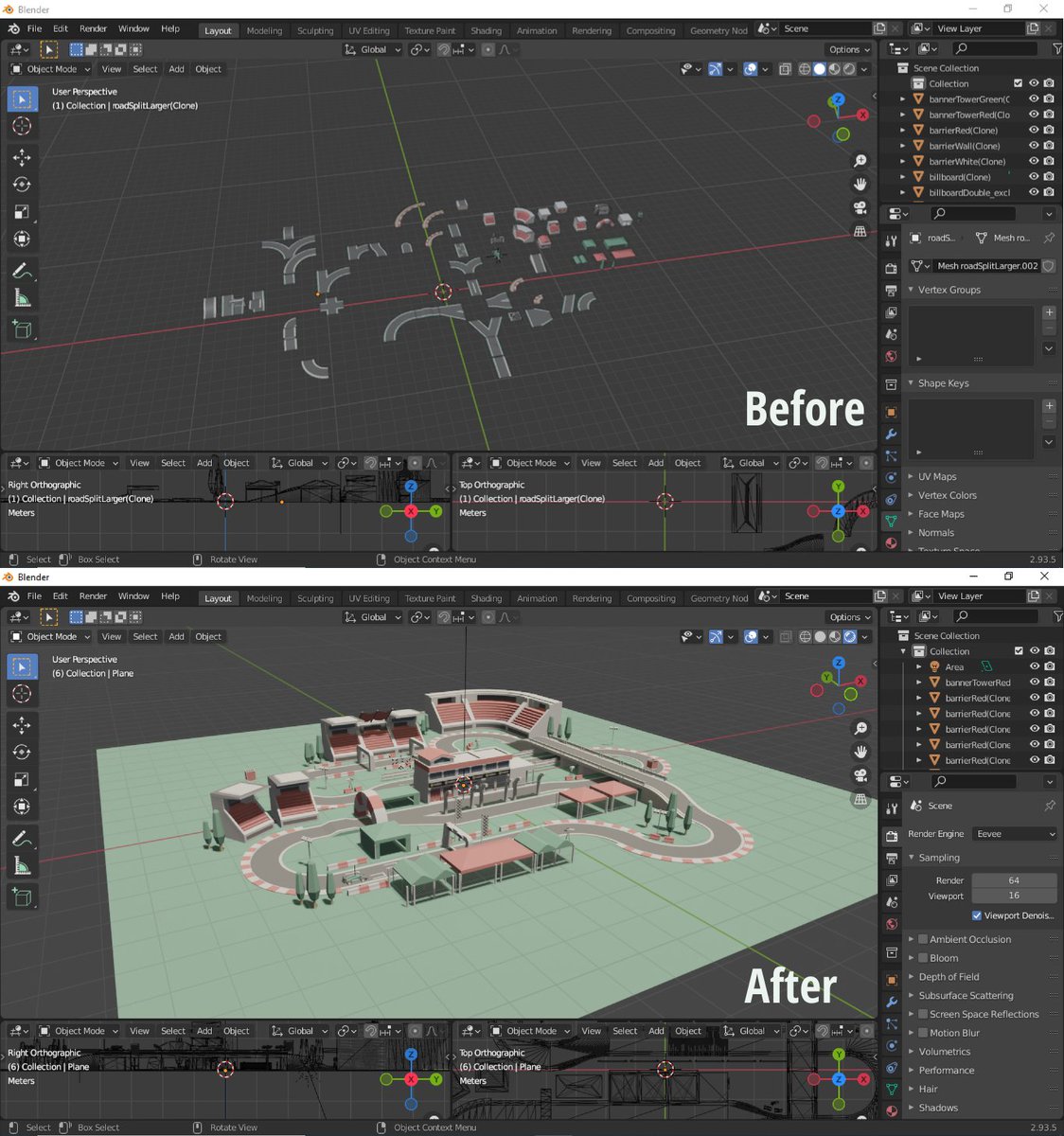Viewport: 1064px width, 1136px height.
Task: Enable Motion Blur checkbox in After window
Action: 923,1033
